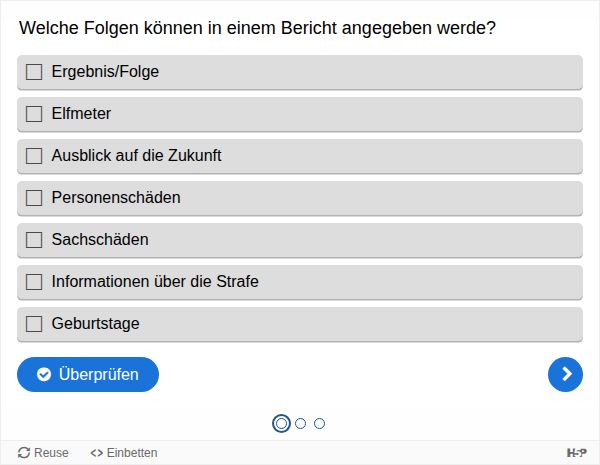Click the Einbetten embed code icon
This screenshot has width=600, height=465.
(96, 453)
